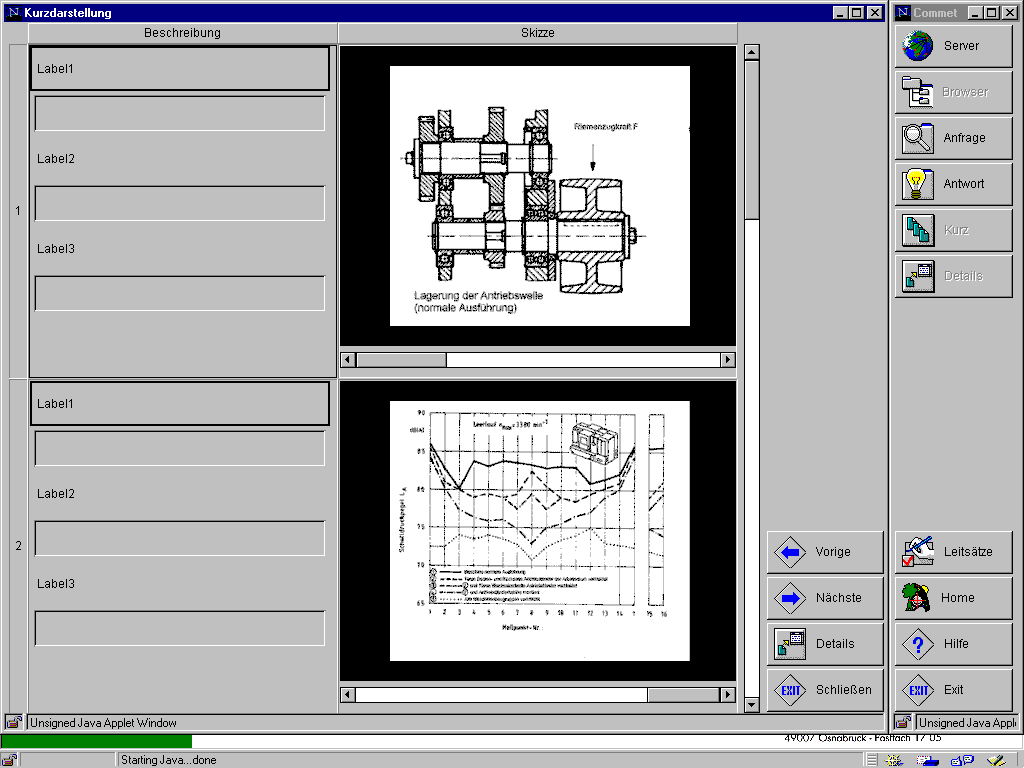Click left arrow of second sketch's horizontal scrollbar
The width and height of the screenshot is (1024, 768).
[x=348, y=695]
